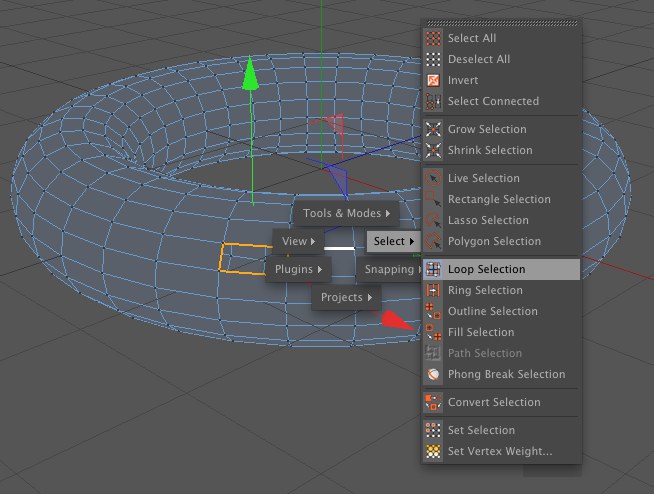Viewport: 654px width, 494px height.
Task: Grab the tear-off handle atop the menu
Action: pyautogui.click(x=501, y=22)
